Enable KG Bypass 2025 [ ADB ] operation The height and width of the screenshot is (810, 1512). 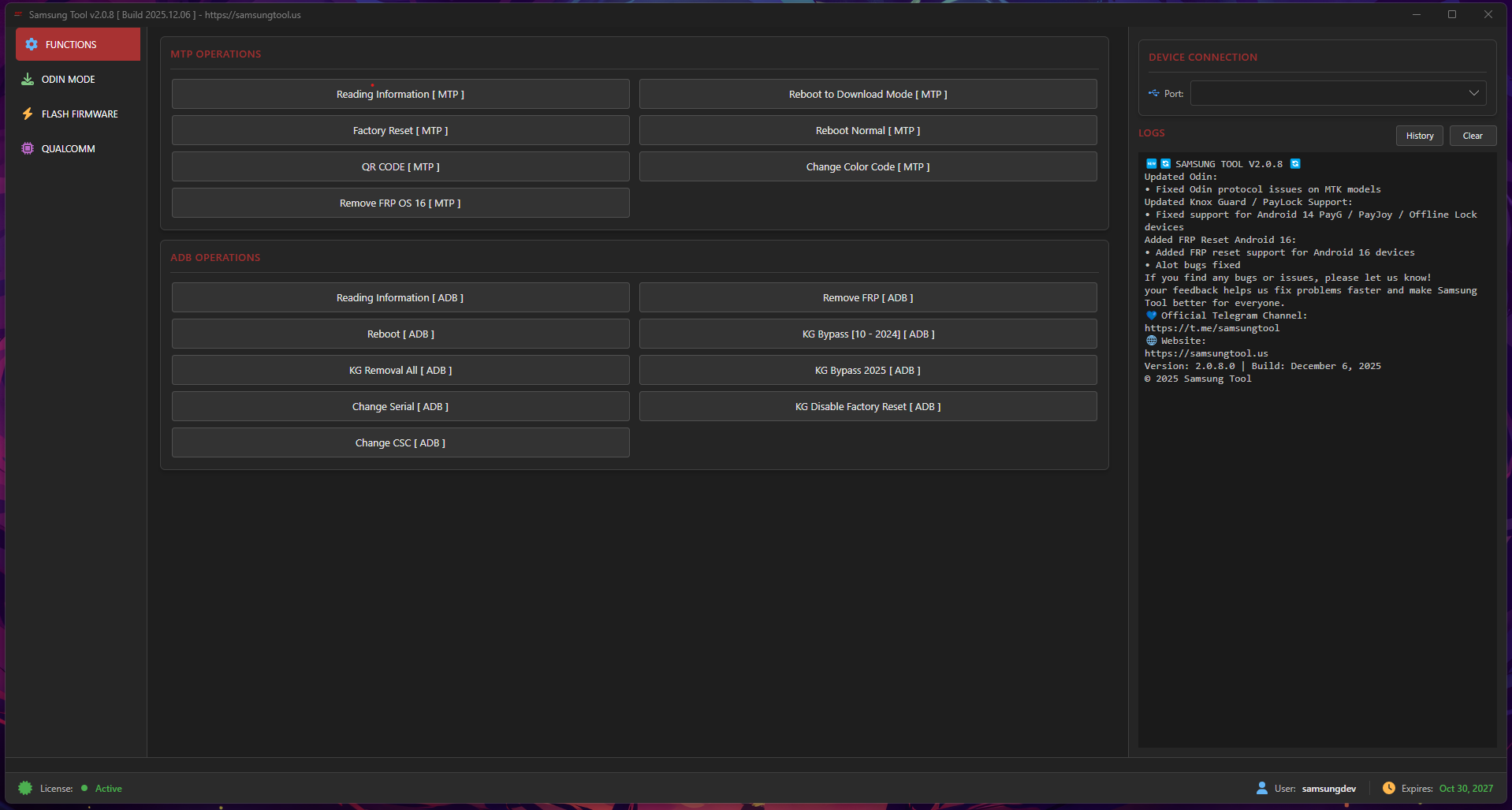coord(867,369)
